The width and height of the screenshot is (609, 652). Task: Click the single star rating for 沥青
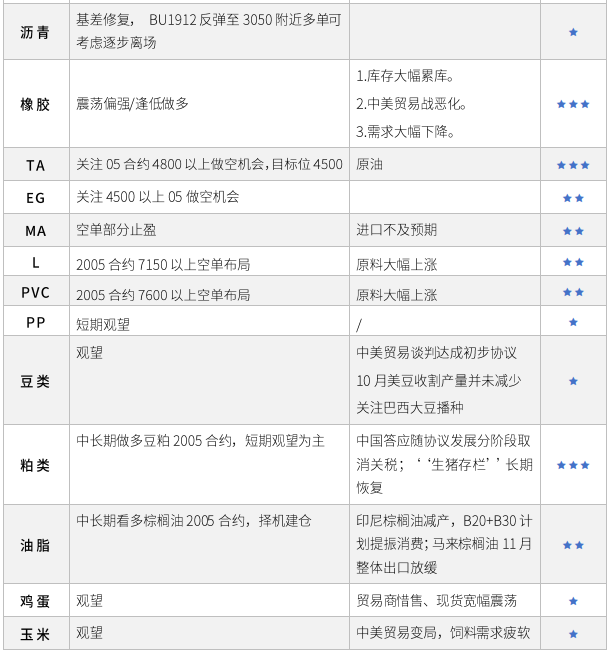[573, 32]
